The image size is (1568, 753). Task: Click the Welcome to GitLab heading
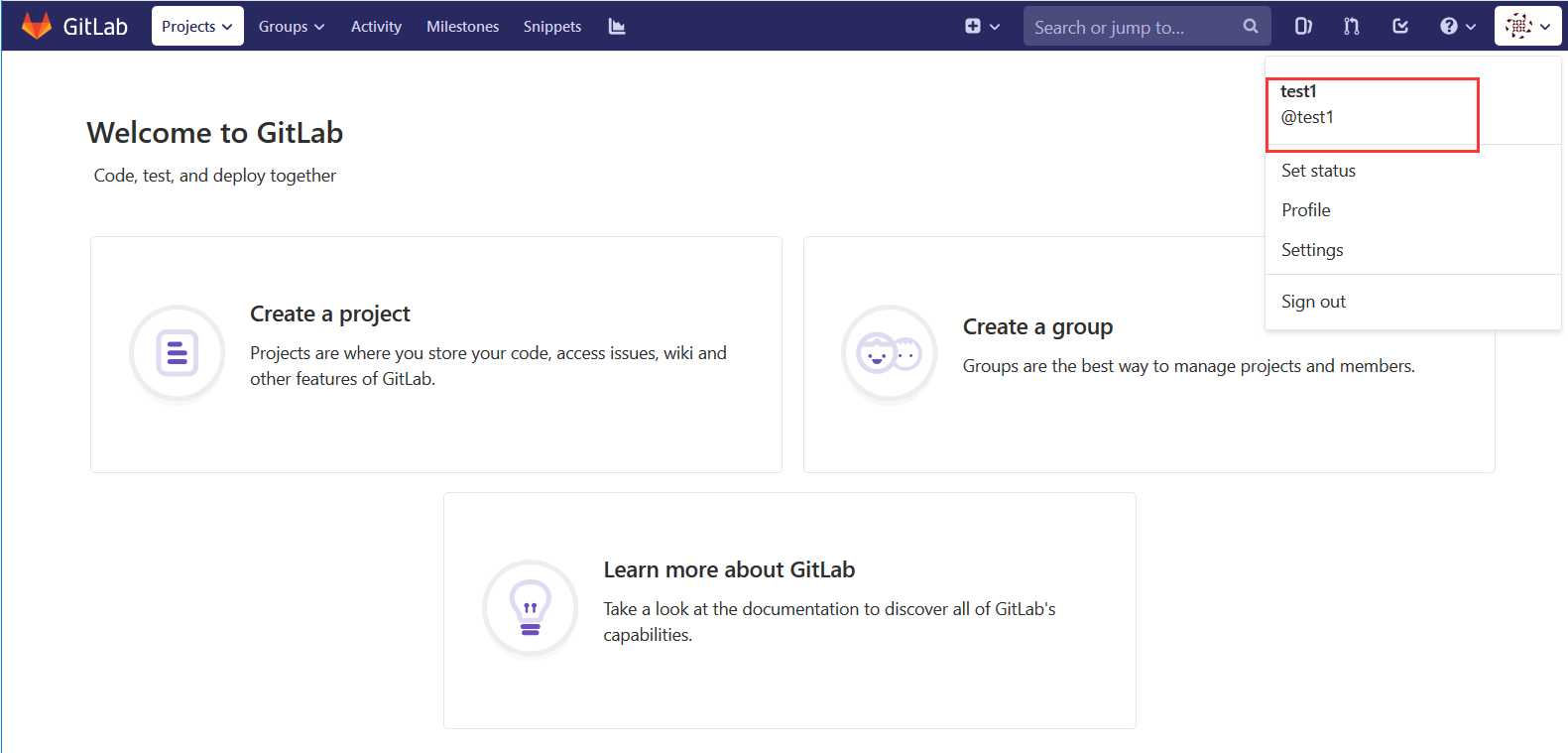[x=215, y=133]
